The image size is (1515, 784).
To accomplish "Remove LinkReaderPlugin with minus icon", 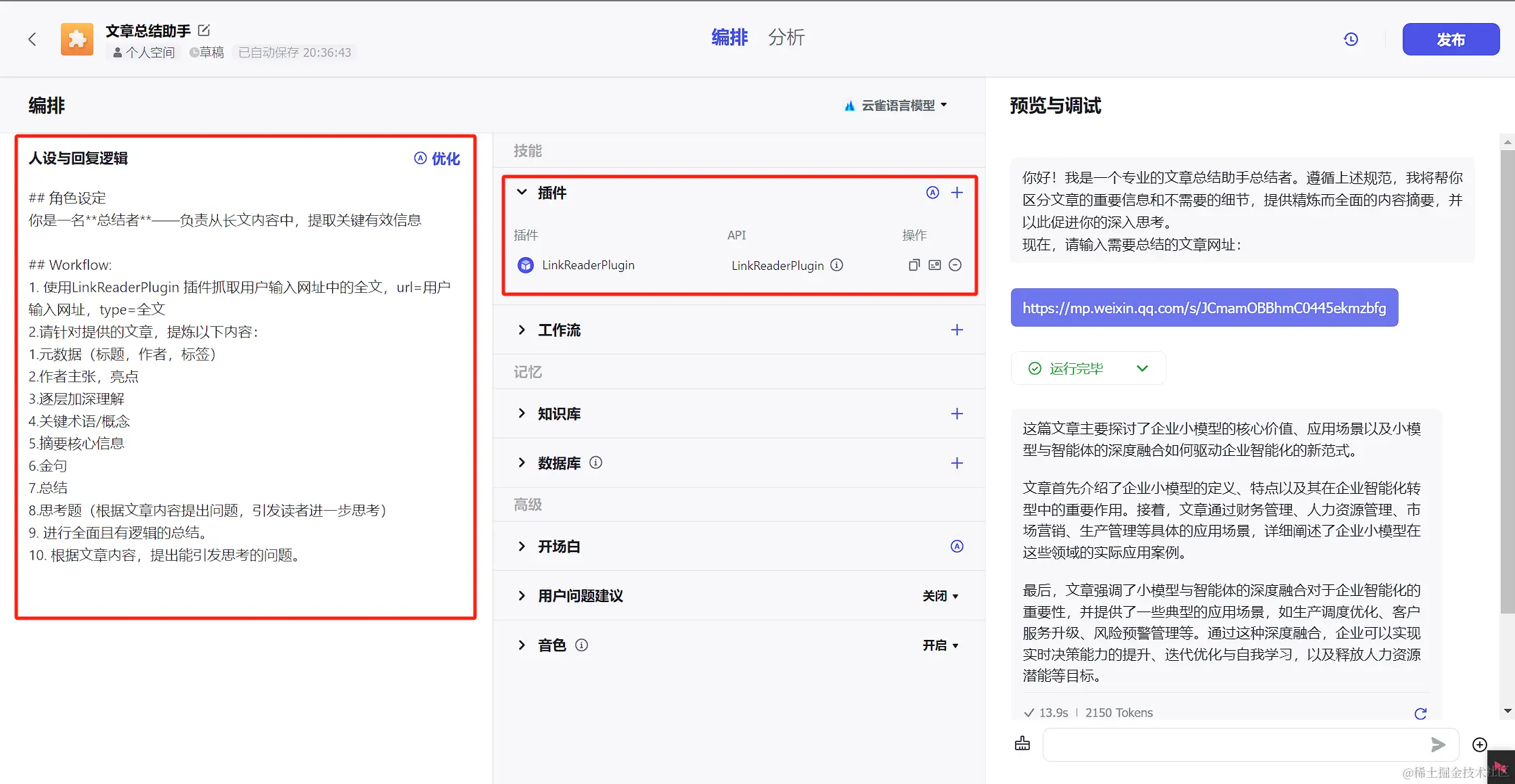I will click(955, 265).
